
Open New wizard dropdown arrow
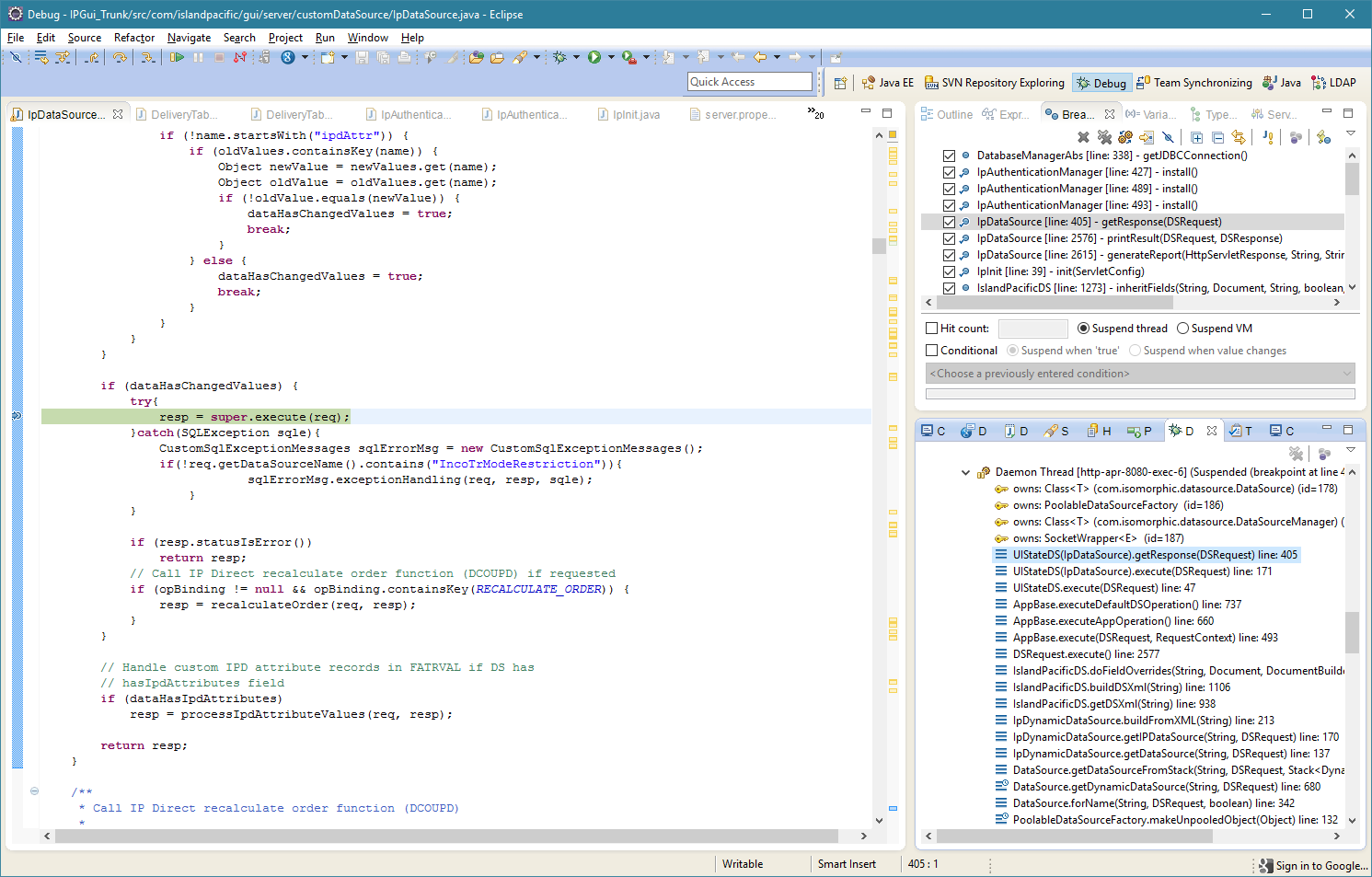coord(344,57)
